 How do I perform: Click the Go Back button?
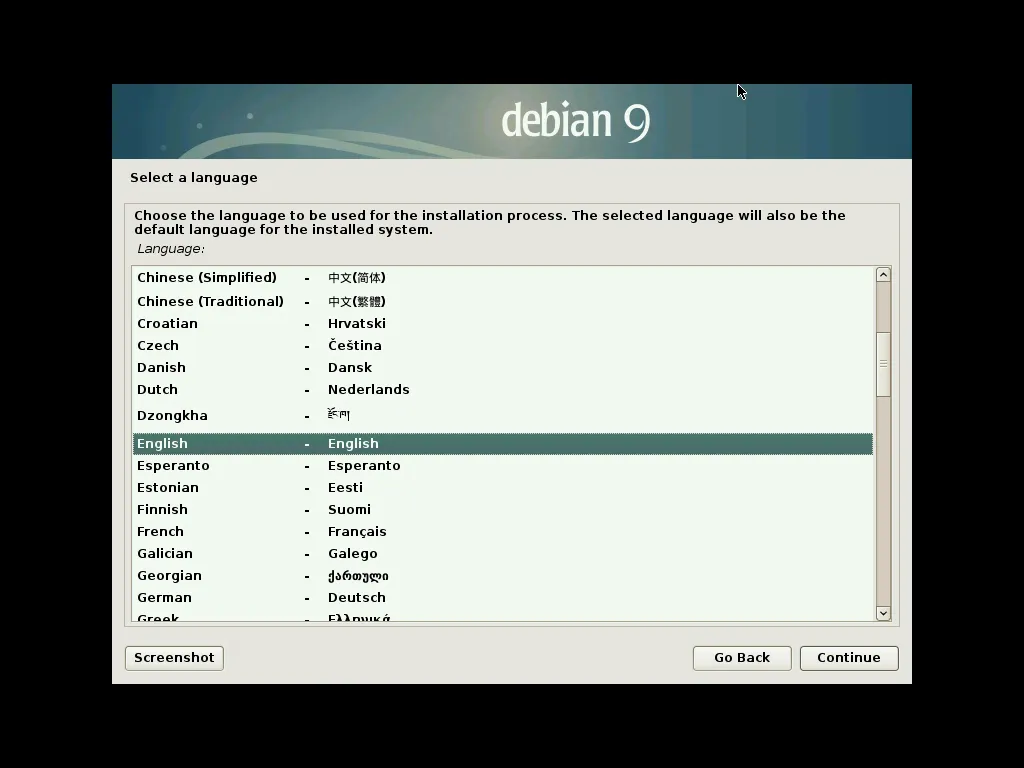742,658
